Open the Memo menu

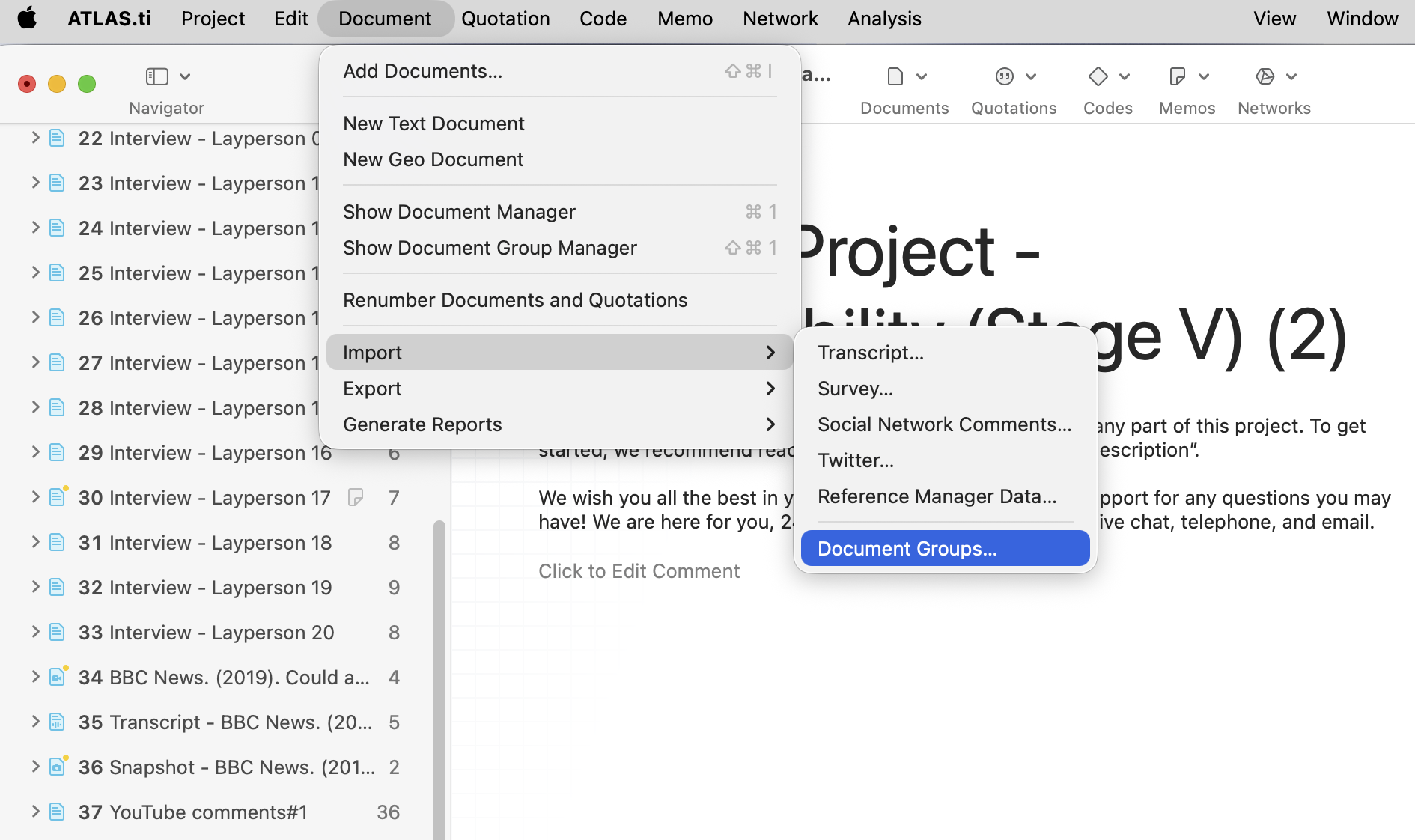click(685, 18)
